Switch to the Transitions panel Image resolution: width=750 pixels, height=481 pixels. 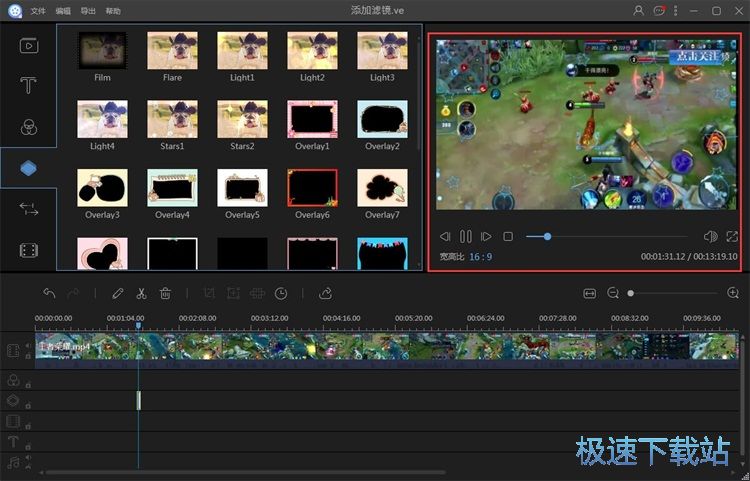29,209
